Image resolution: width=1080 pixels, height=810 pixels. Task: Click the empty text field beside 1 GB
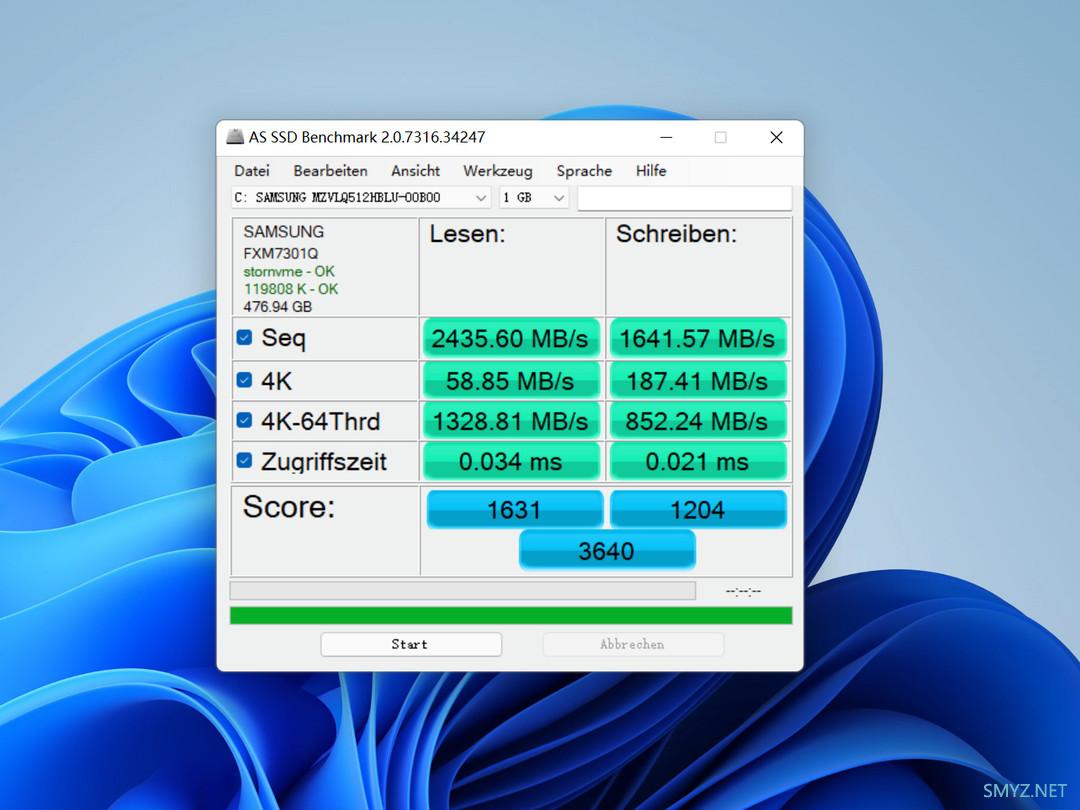(x=684, y=198)
